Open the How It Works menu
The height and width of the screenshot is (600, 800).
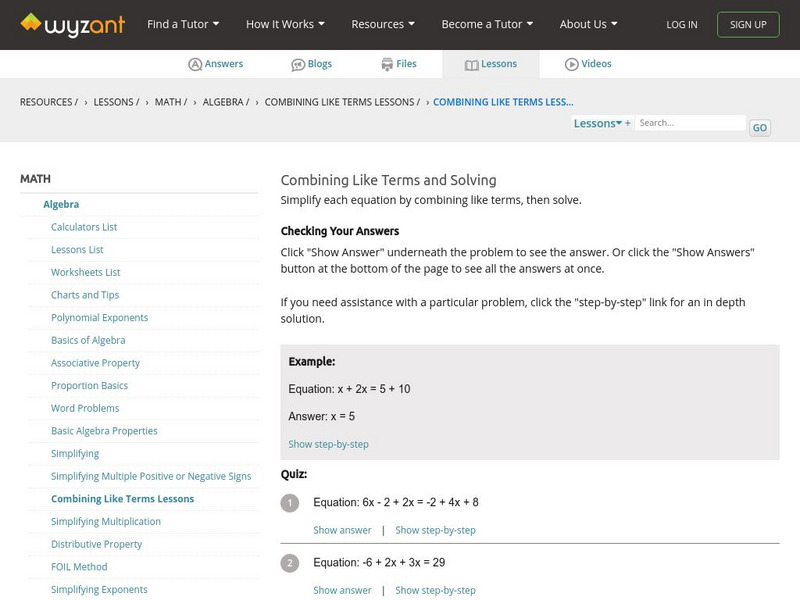[x=285, y=24]
